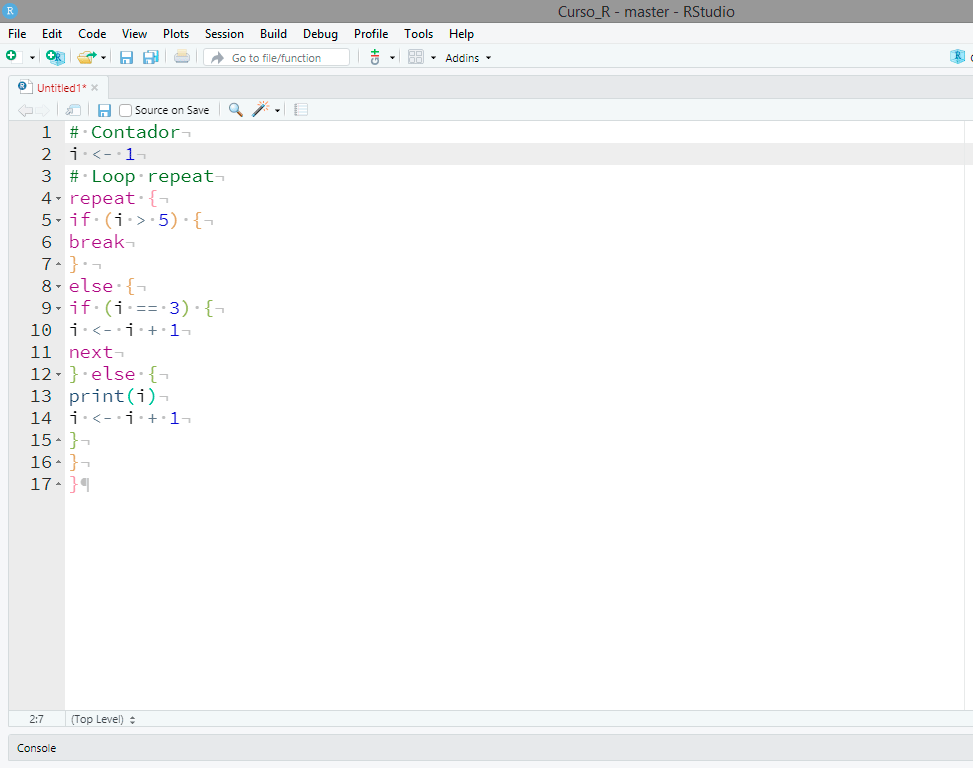Open the Find/Replace magnifier
This screenshot has width=973, height=768.
pos(236,110)
